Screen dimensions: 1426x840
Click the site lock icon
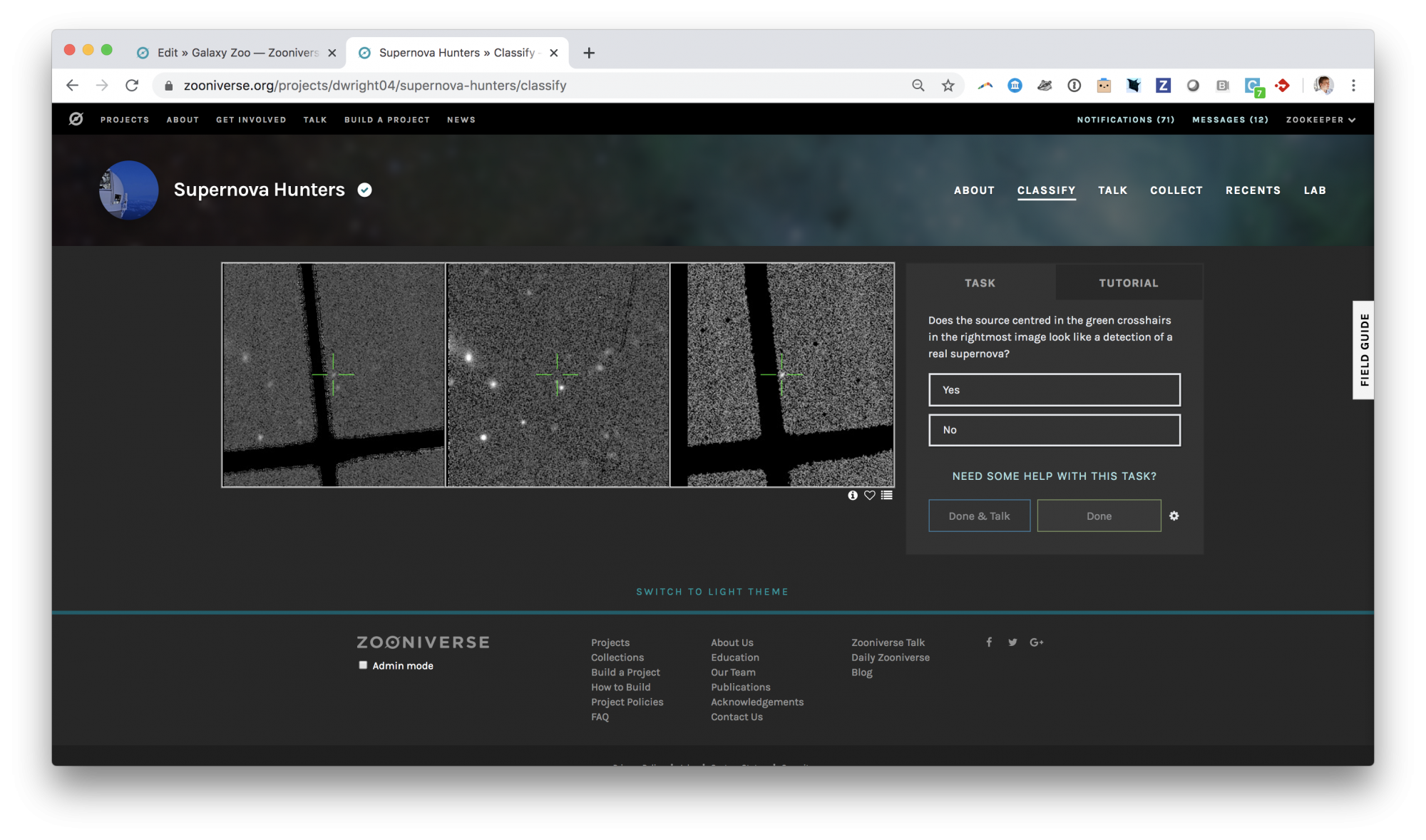coord(169,86)
